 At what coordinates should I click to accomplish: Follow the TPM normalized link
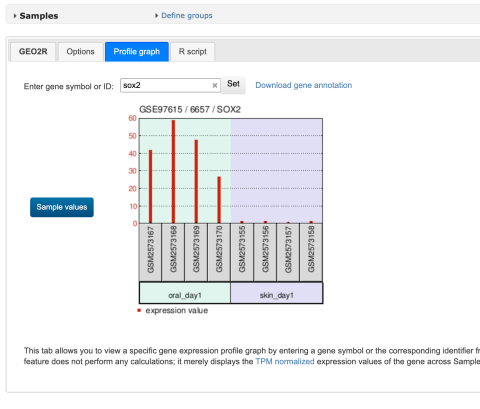point(285,362)
